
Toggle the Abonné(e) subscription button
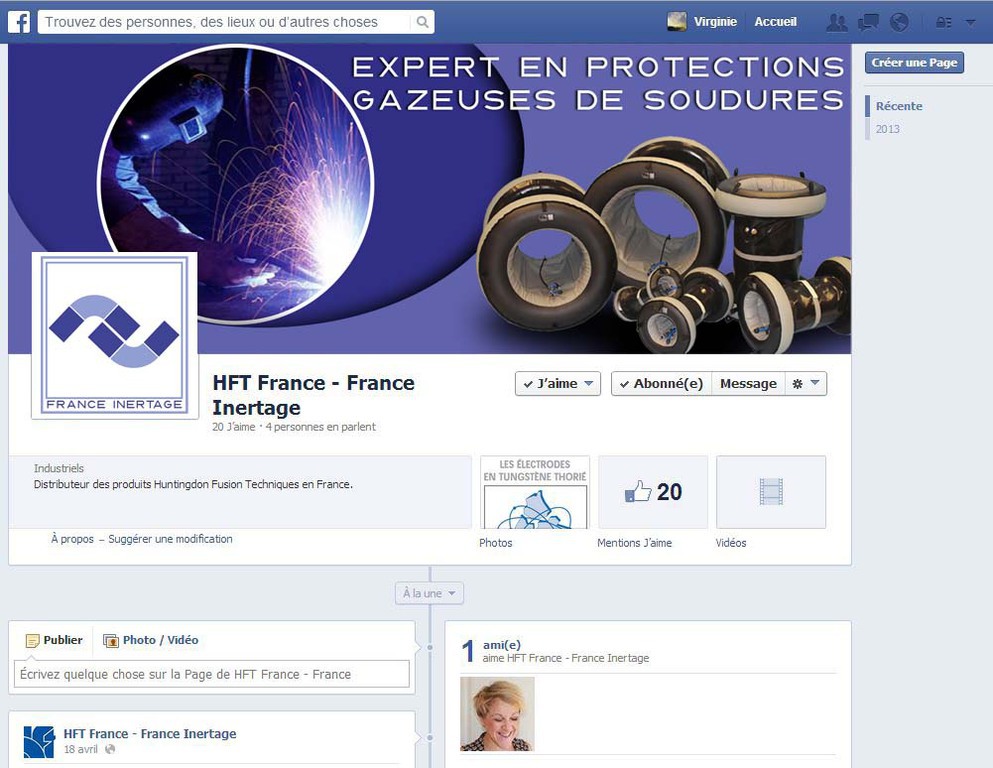tap(661, 384)
